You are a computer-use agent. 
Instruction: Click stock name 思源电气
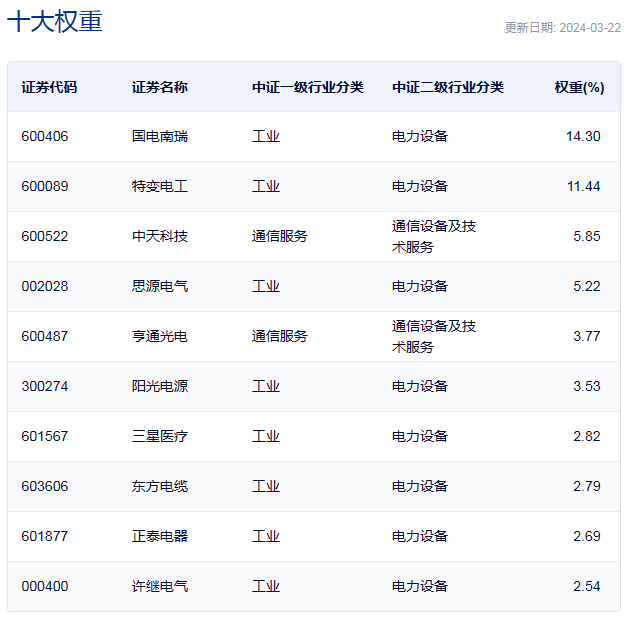(x=160, y=287)
